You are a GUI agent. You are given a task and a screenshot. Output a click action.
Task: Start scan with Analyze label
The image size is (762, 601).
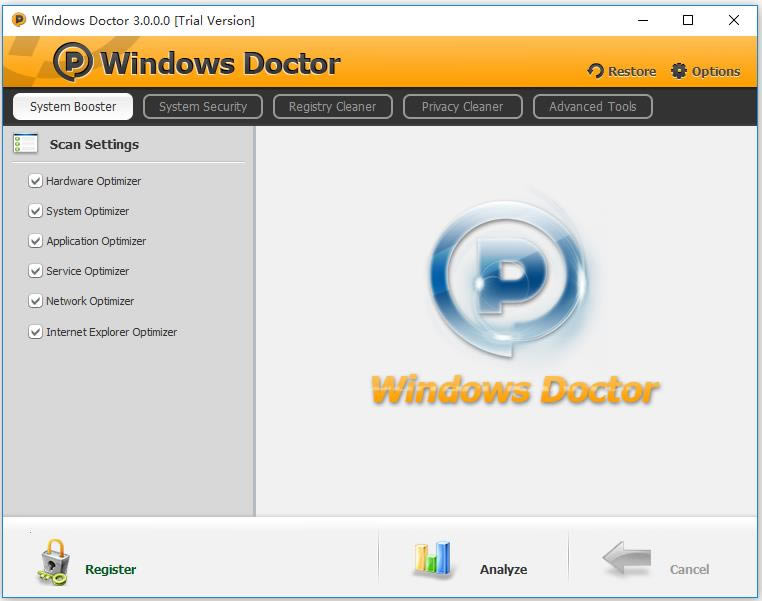pos(503,569)
